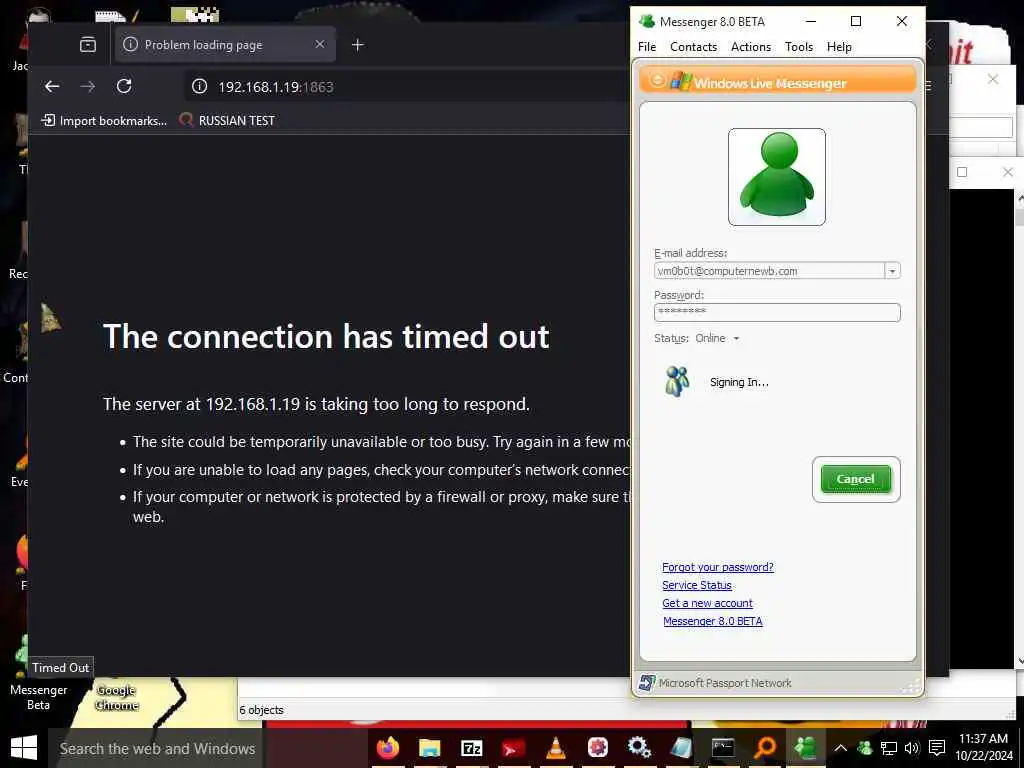Close the Problem loading page tab
The width and height of the screenshot is (1024, 768).
tap(319, 44)
